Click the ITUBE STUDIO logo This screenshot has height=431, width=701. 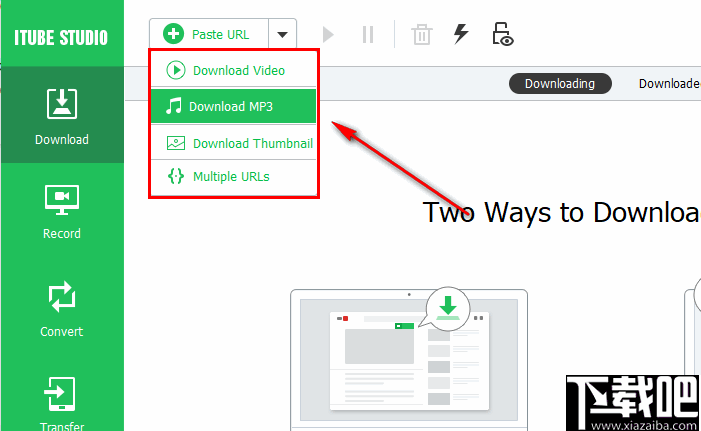tap(61, 38)
